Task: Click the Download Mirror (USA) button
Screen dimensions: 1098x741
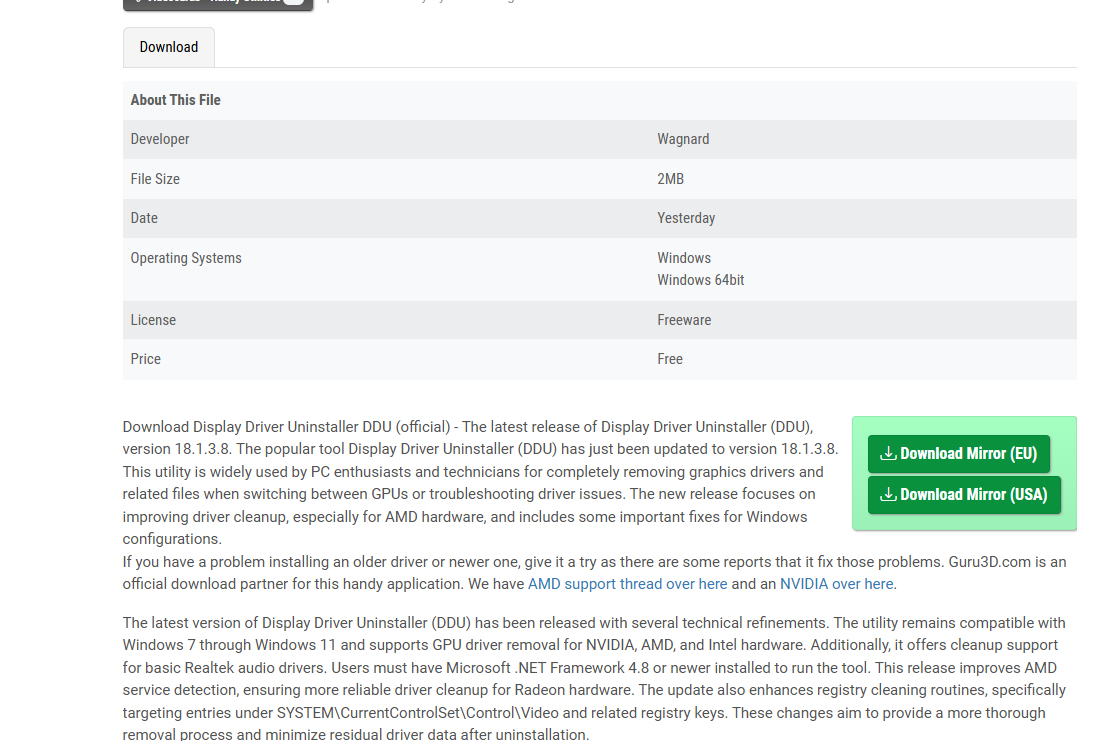Action: [964, 494]
